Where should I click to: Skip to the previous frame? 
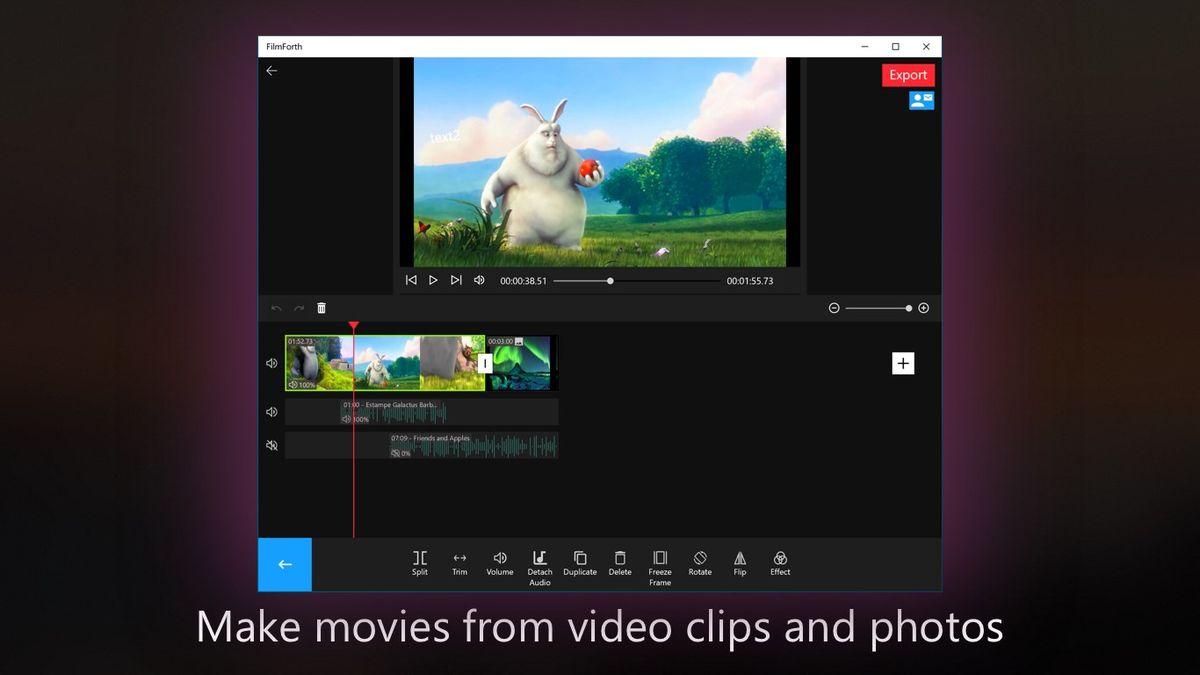[x=411, y=280]
